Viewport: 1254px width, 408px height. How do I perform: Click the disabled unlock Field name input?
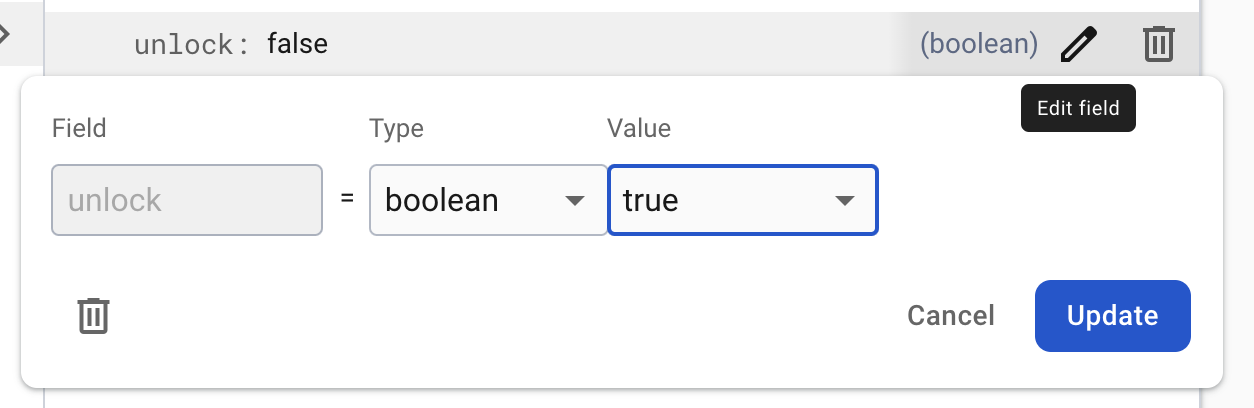coord(187,200)
